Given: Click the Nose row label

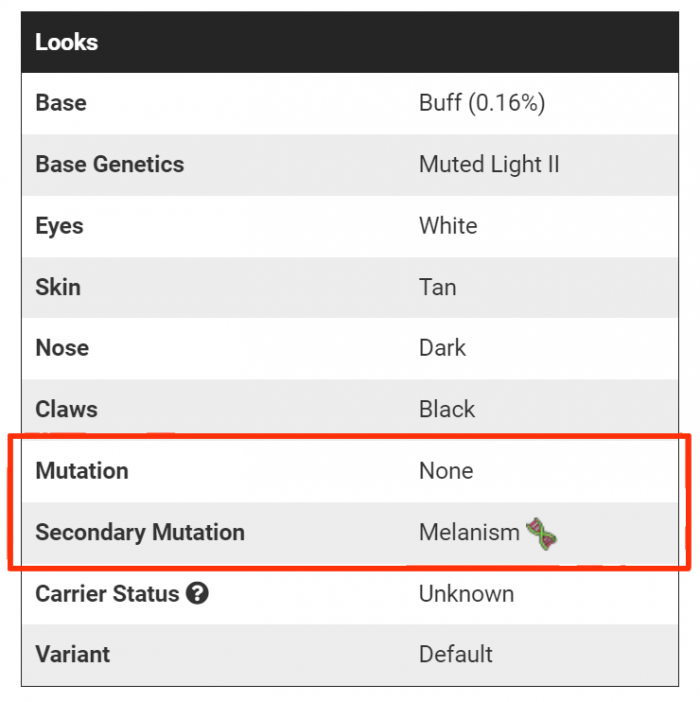Looking at the screenshot, I should pos(62,348).
